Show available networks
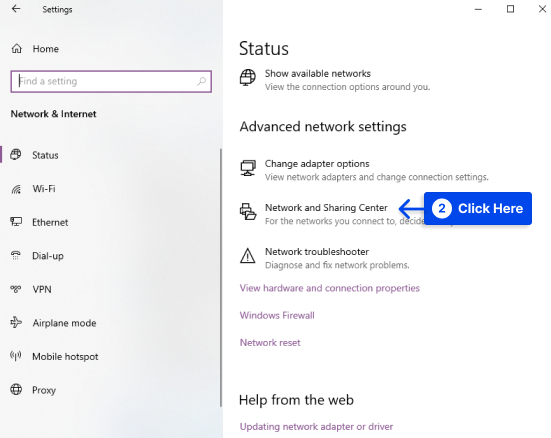This screenshot has height=438, width=551. (x=318, y=73)
